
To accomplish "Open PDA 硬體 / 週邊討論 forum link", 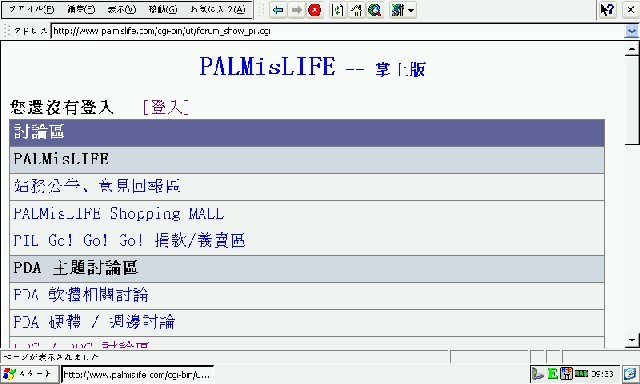I will point(94,322).
